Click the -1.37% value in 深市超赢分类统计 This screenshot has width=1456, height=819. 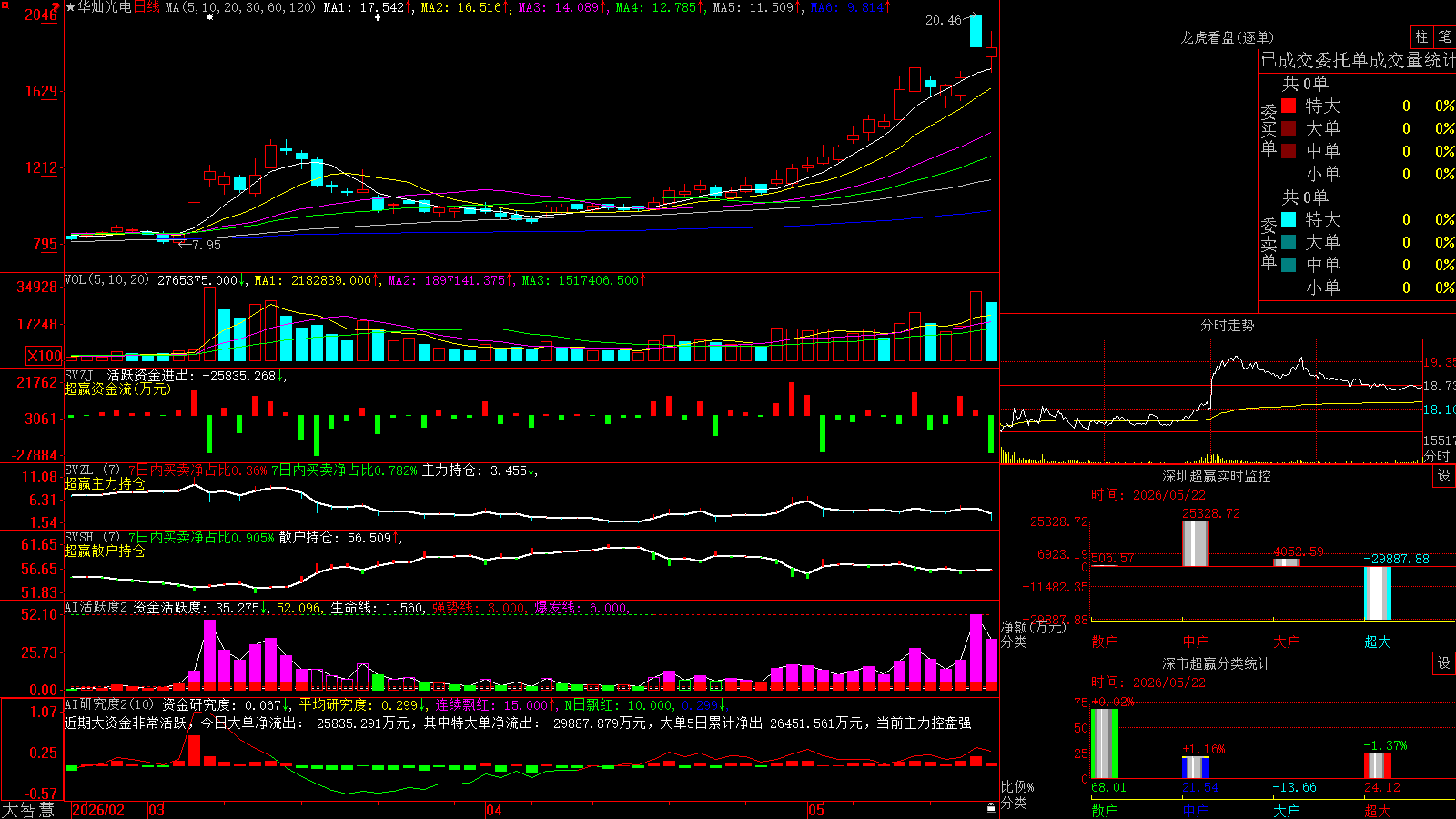(x=1385, y=745)
